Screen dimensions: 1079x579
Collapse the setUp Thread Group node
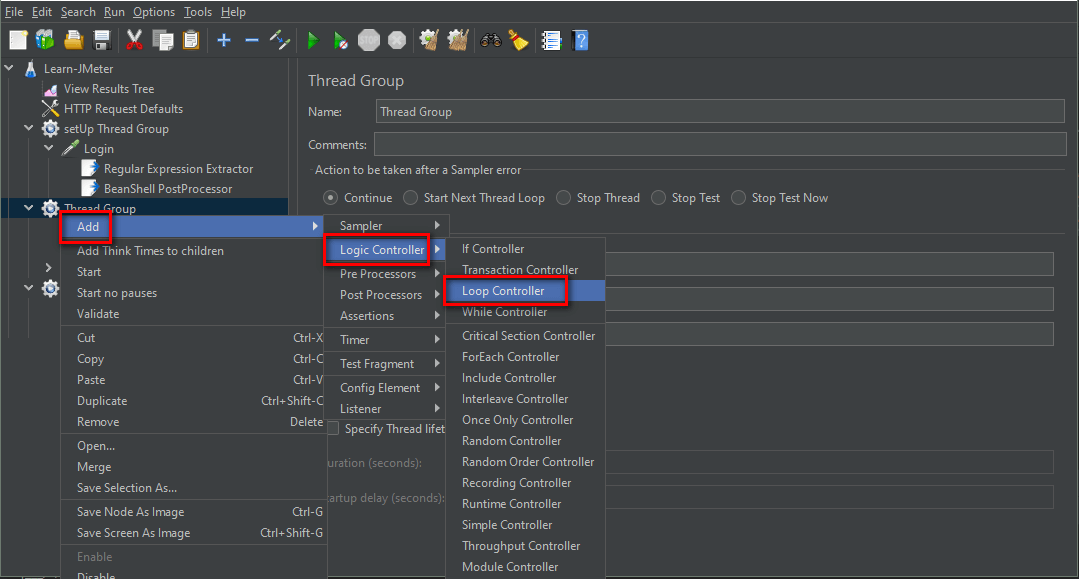pyautogui.click(x=28, y=128)
